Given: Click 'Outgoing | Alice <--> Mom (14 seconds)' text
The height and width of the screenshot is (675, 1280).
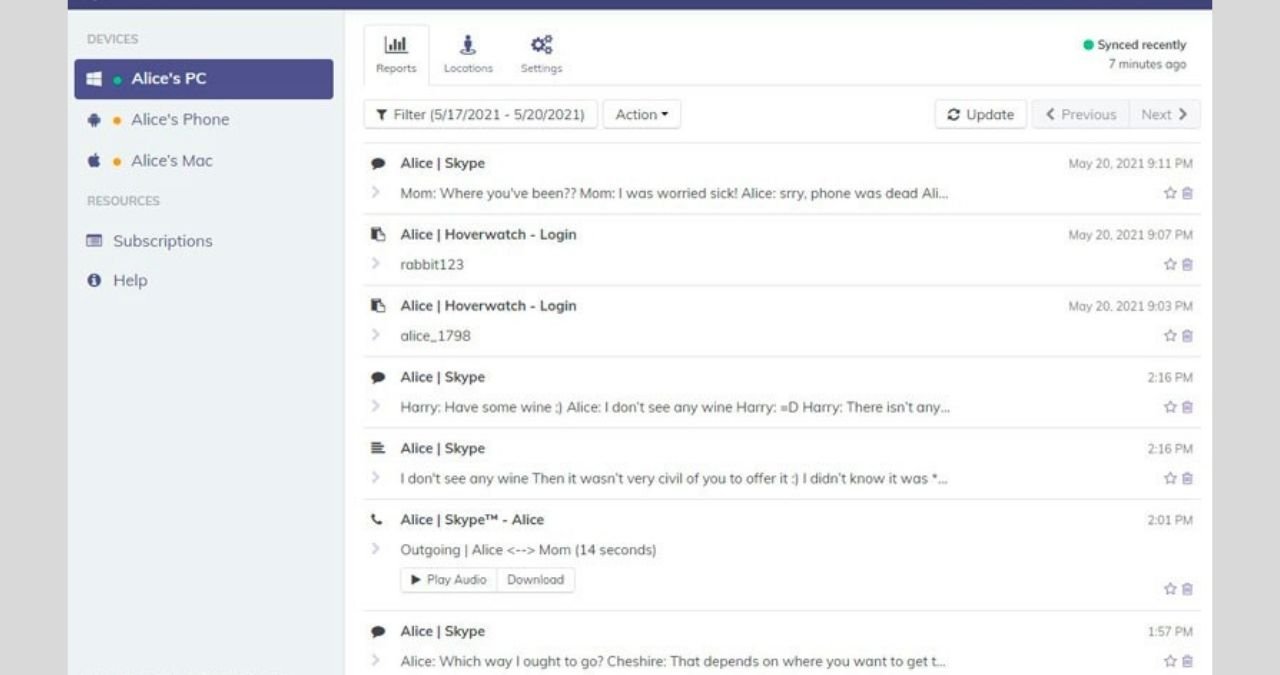Looking at the screenshot, I should pos(528,550).
